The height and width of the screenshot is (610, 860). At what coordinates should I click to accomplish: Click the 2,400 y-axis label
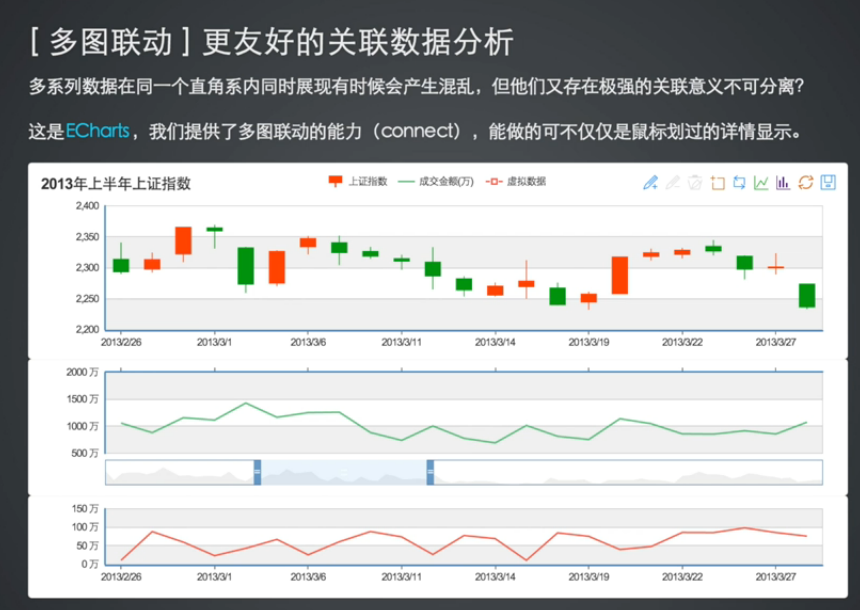coord(87,206)
